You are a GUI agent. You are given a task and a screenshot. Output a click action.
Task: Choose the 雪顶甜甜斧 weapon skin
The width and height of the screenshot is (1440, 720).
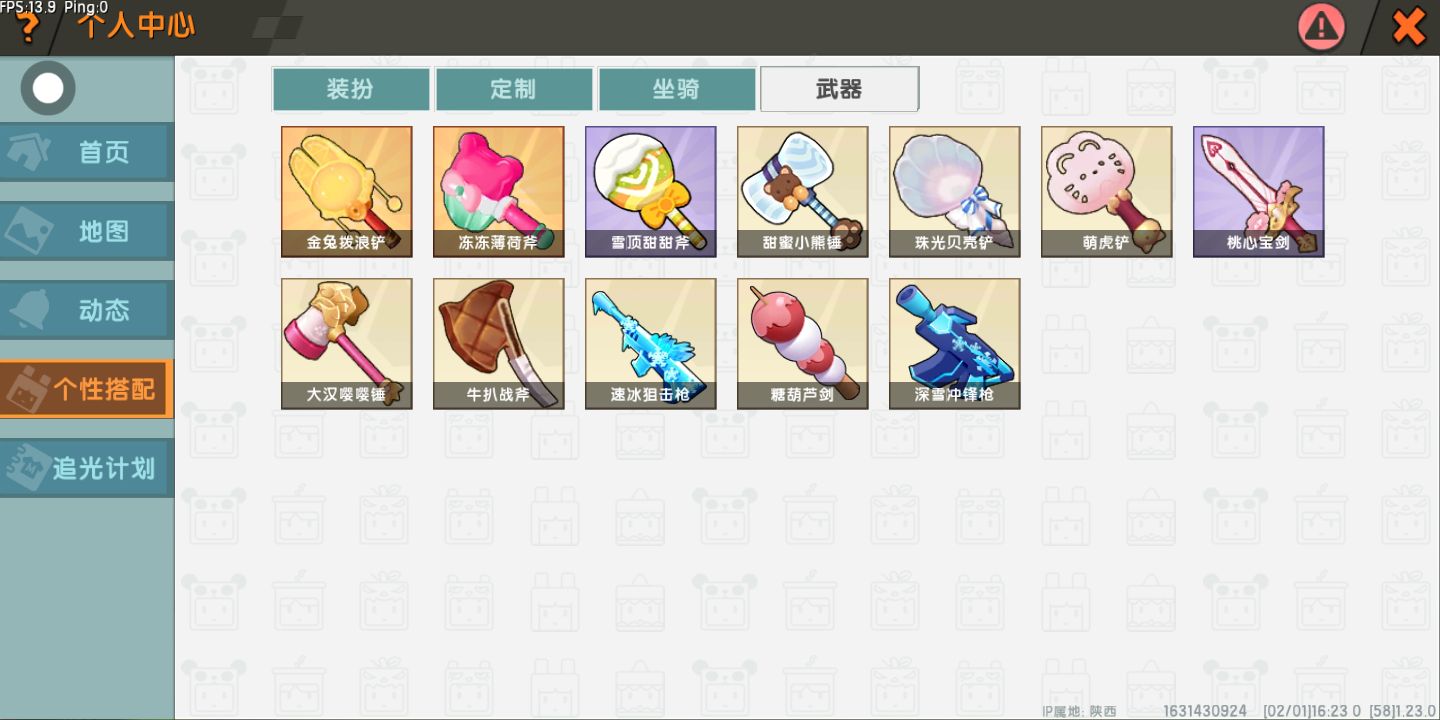coord(651,192)
